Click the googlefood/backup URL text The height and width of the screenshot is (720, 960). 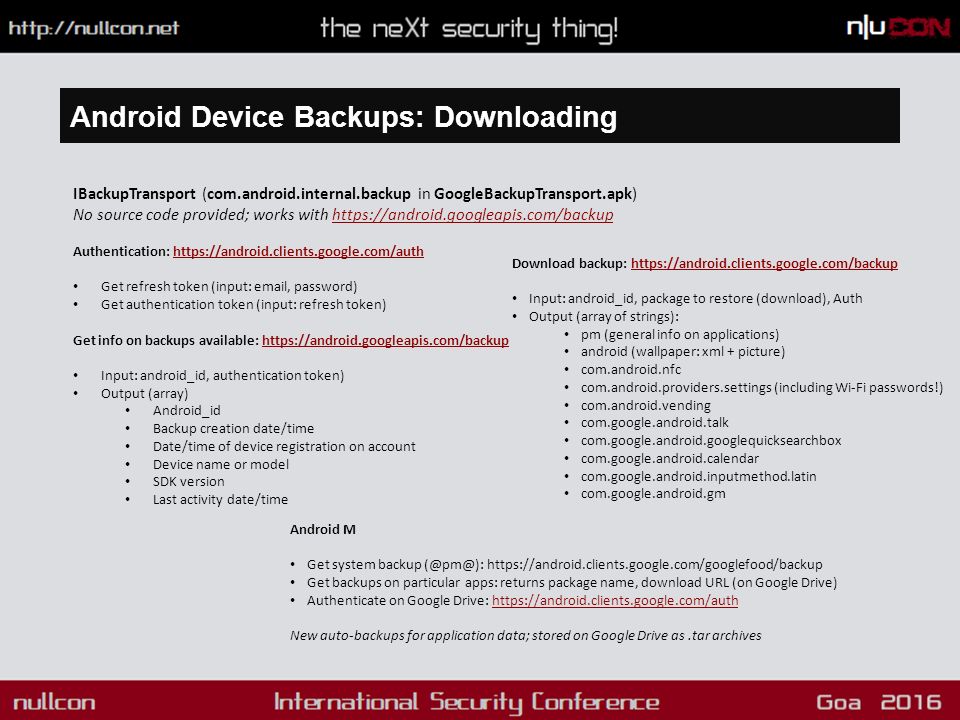pos(654,564)
